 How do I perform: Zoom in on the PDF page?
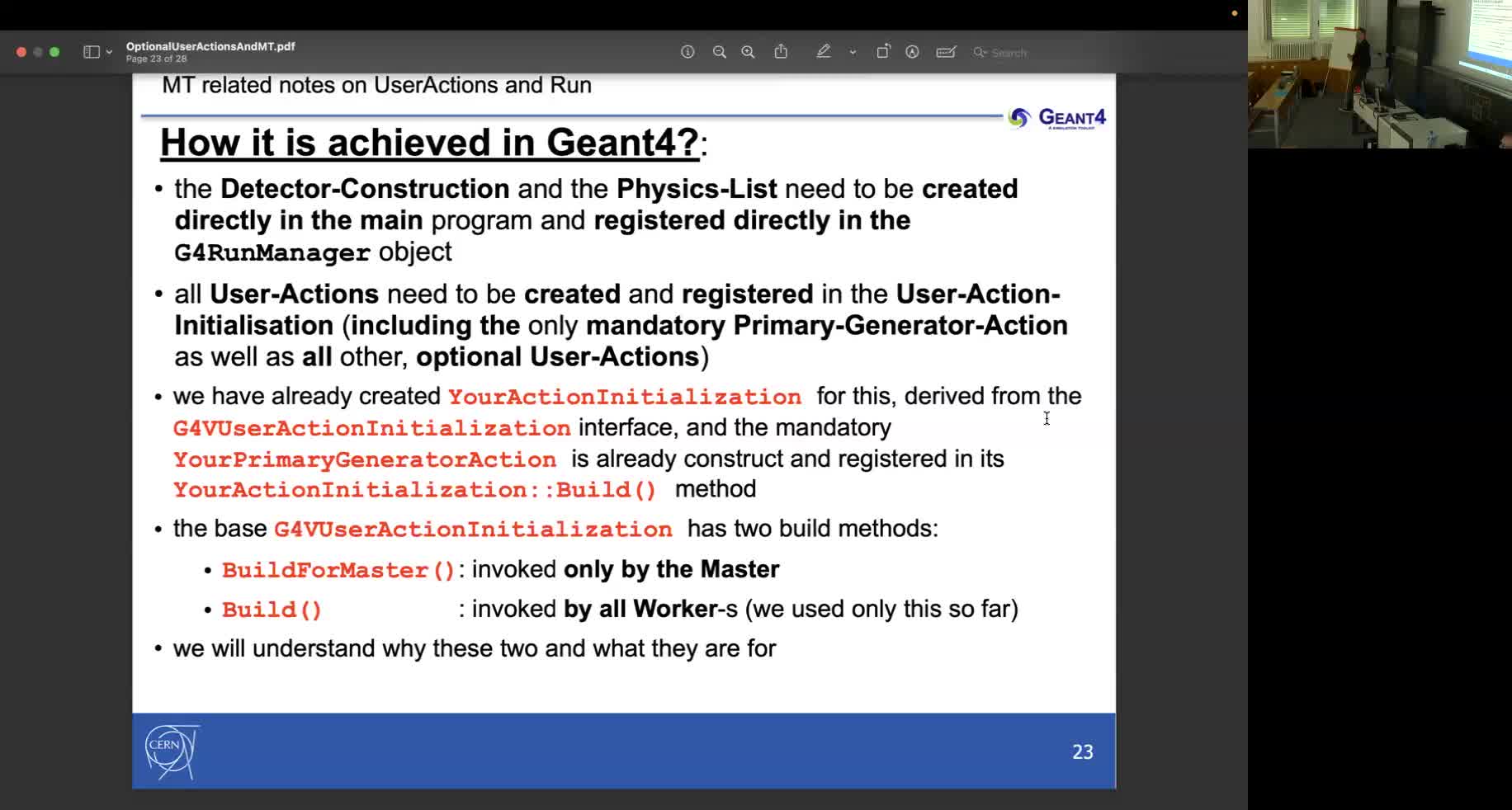click(x=748, y=51)
